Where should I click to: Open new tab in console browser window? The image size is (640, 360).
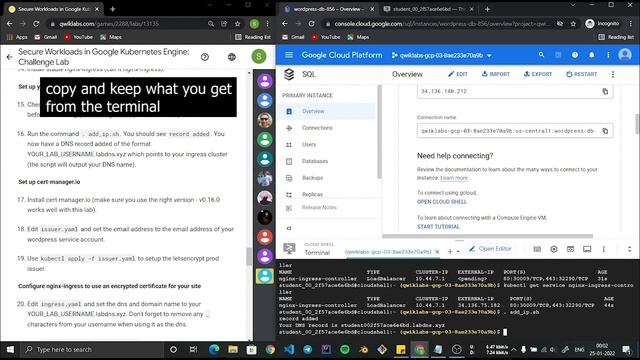487,9
